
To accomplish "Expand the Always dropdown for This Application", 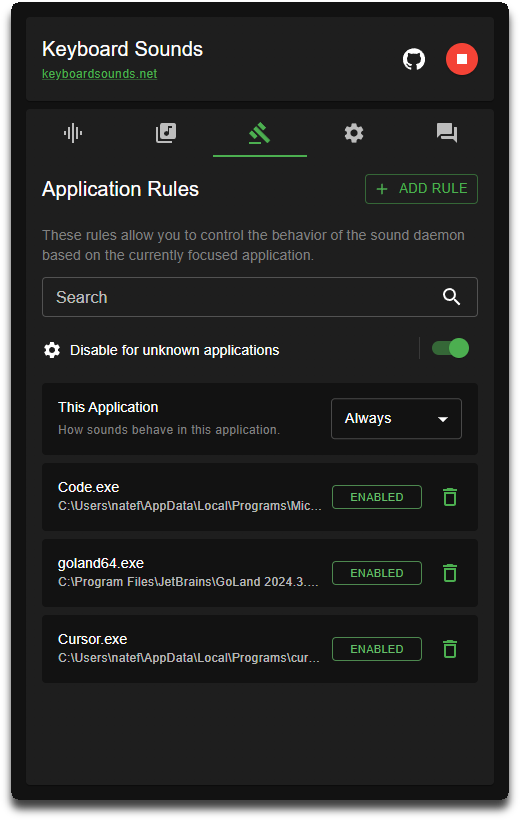I will point(396,418).
